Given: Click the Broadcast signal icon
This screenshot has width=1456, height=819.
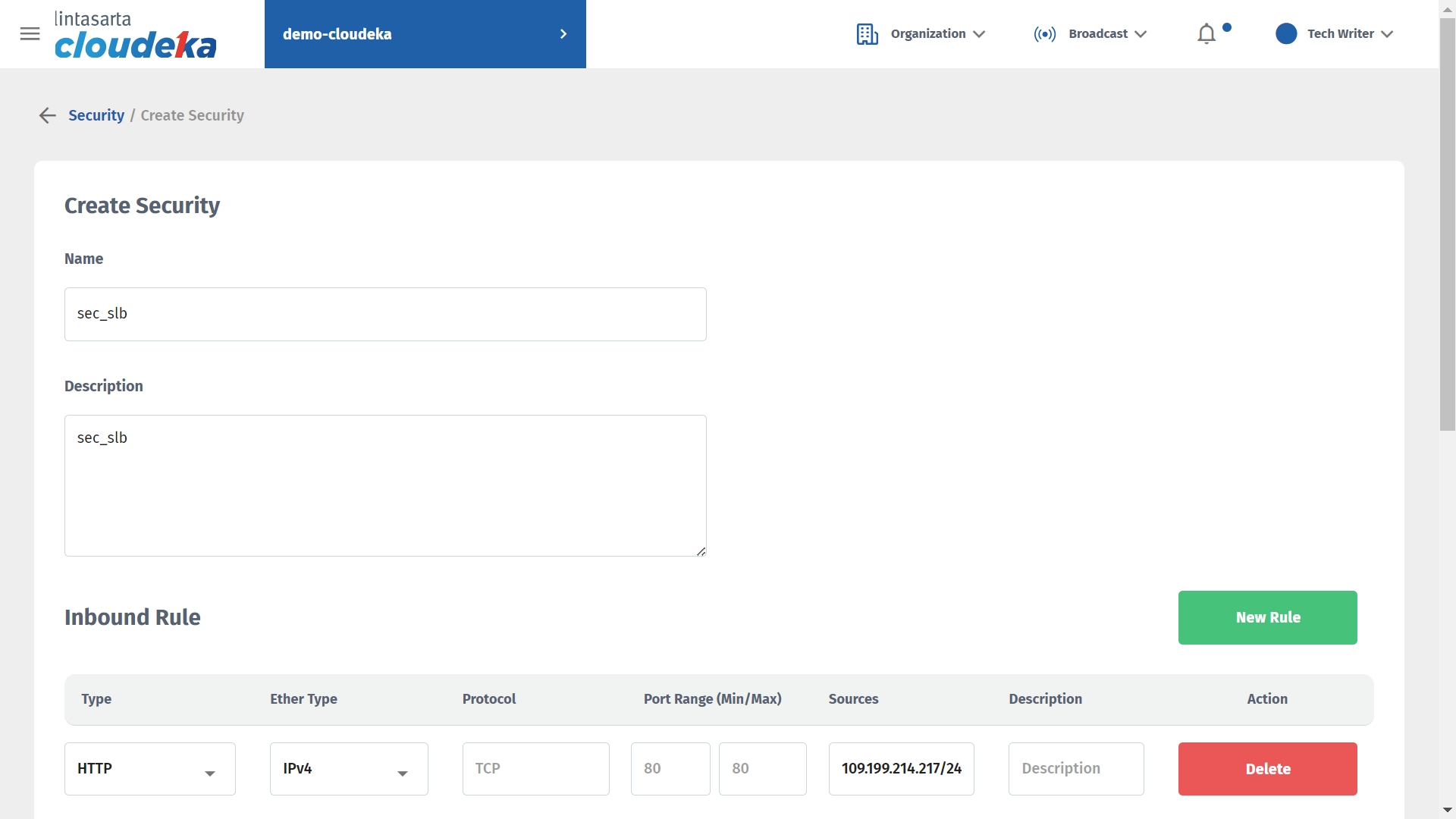Looking at the screenshot, I should point(1044,34).
